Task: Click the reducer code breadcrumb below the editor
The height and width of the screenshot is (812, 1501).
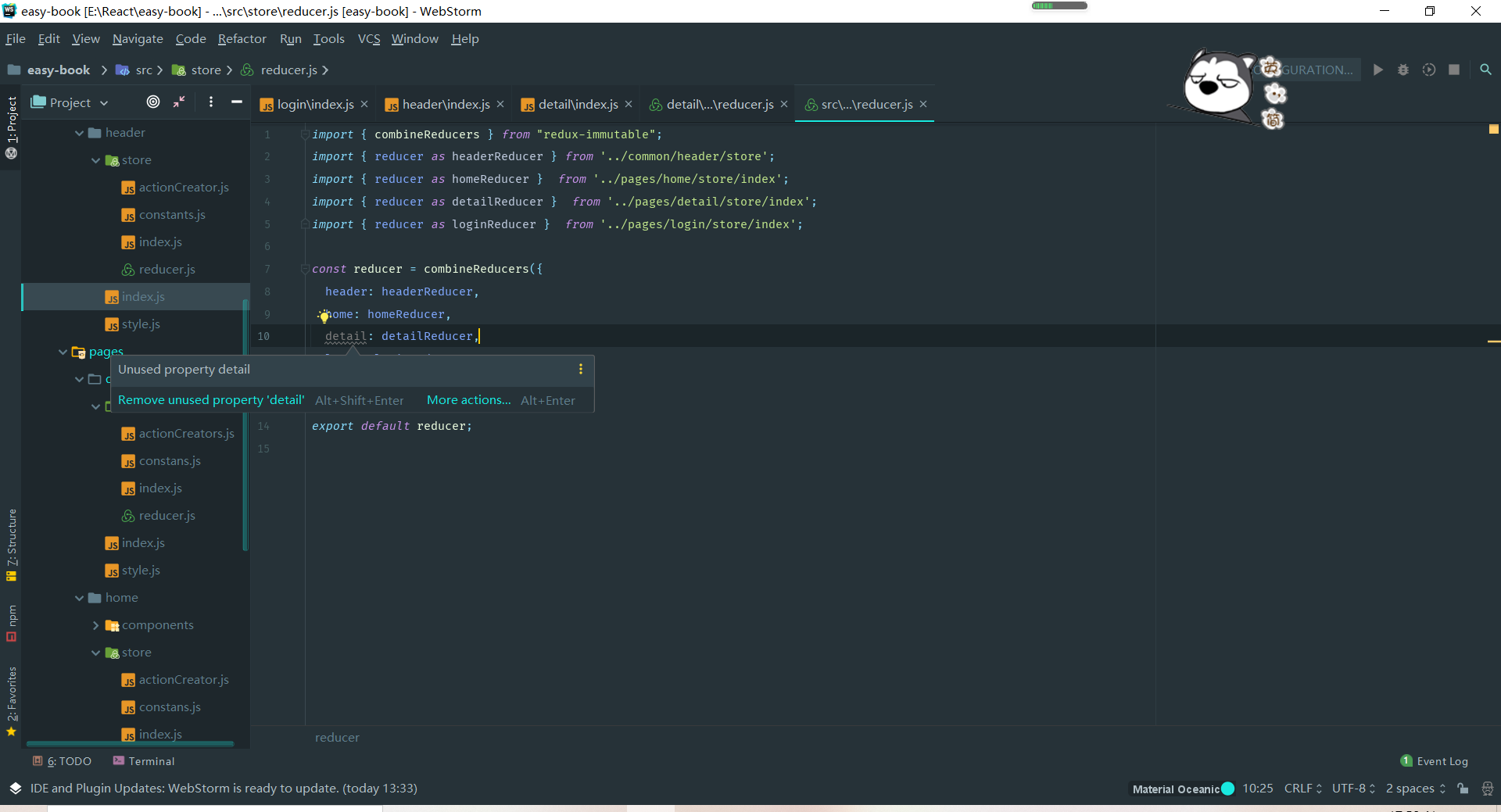Action: tap(337, 737)
